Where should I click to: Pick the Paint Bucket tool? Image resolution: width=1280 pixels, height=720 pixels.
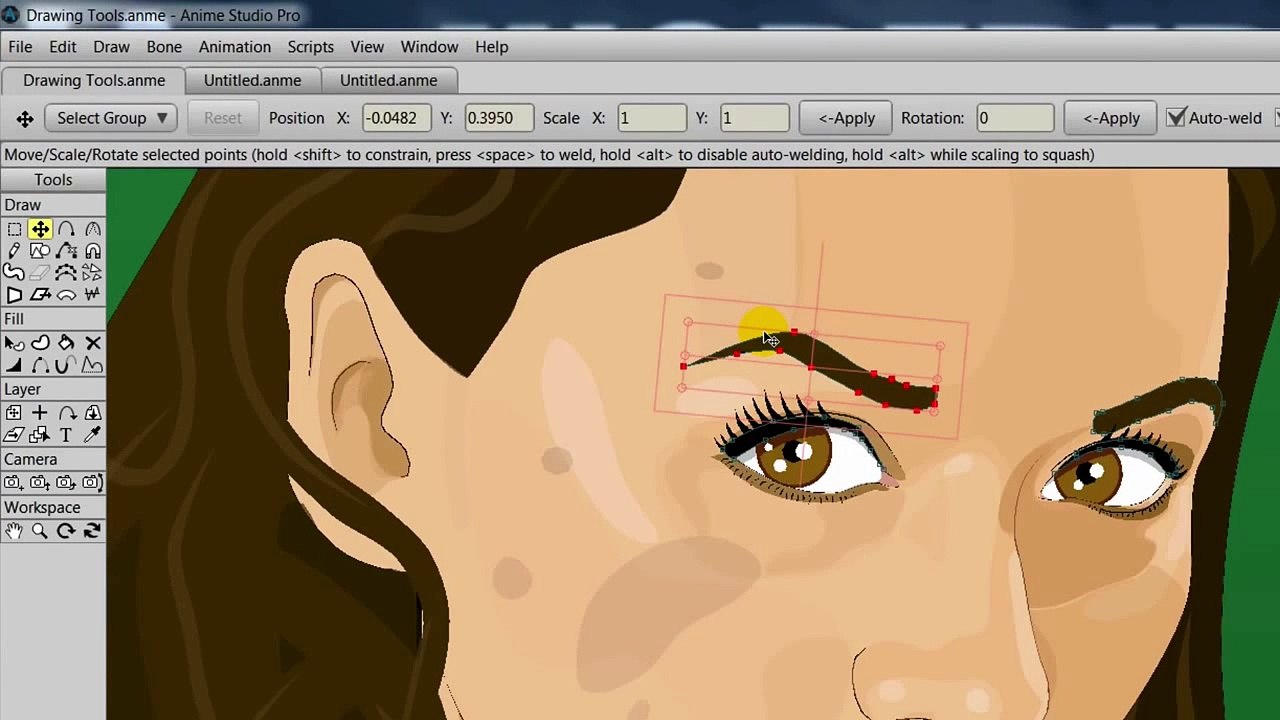coord(66,343)
